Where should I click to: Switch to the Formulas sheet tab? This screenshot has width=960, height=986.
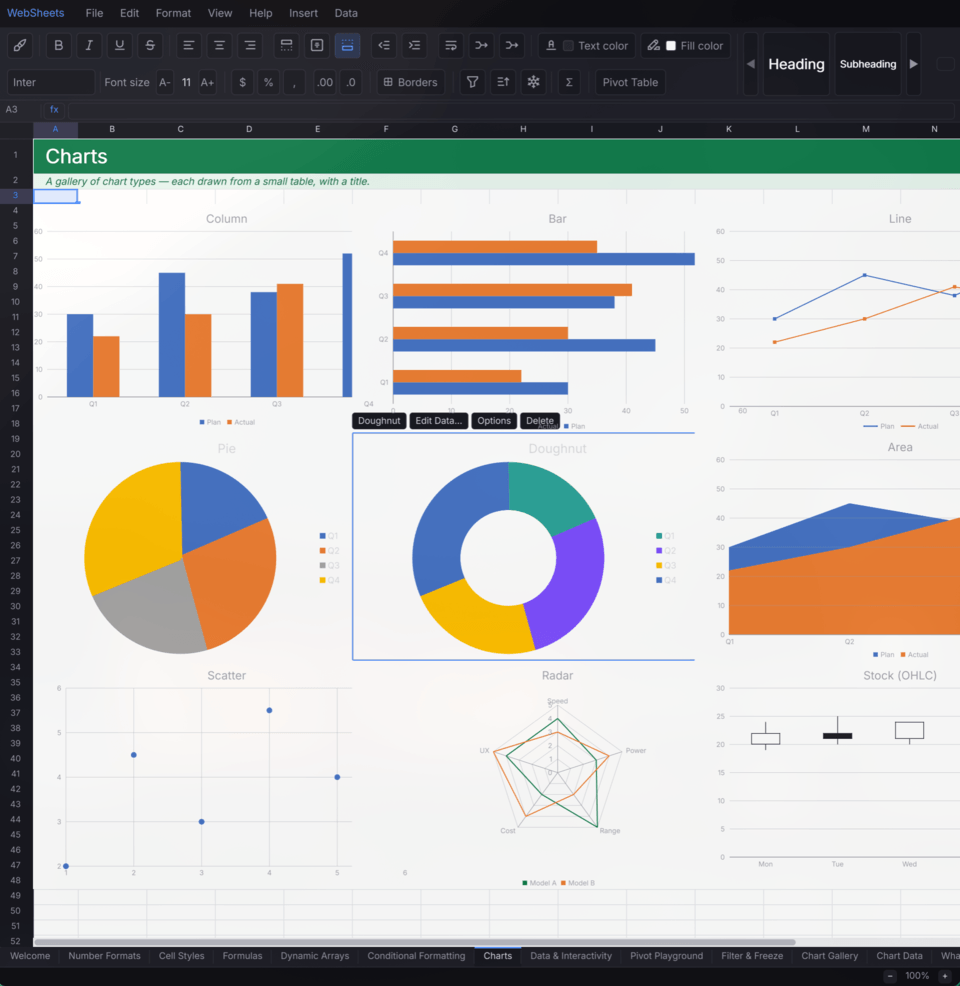(x=242, y=956)
